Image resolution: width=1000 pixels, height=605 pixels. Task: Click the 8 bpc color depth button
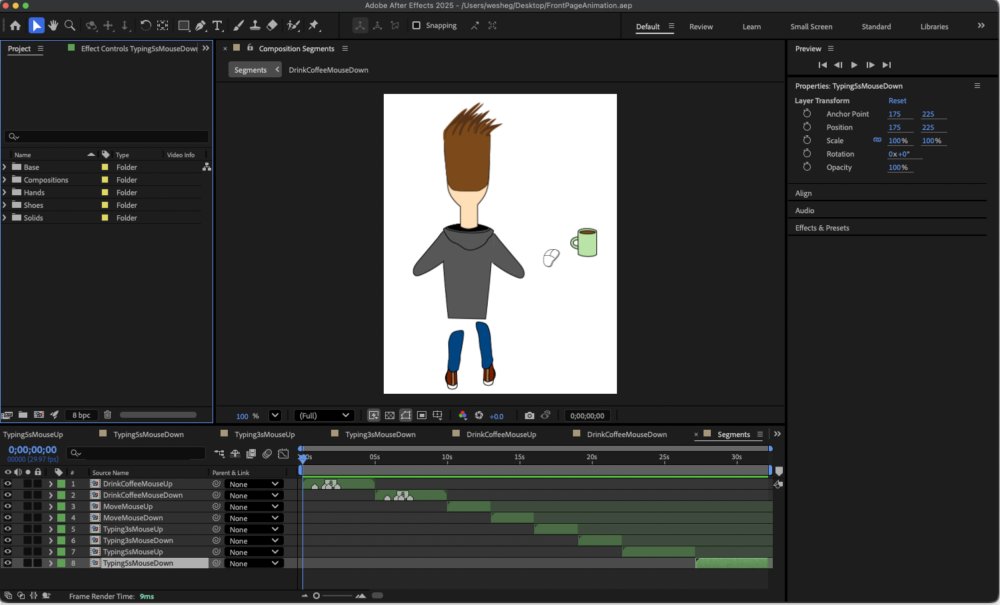pyautogui.click(x=82, y=415)
